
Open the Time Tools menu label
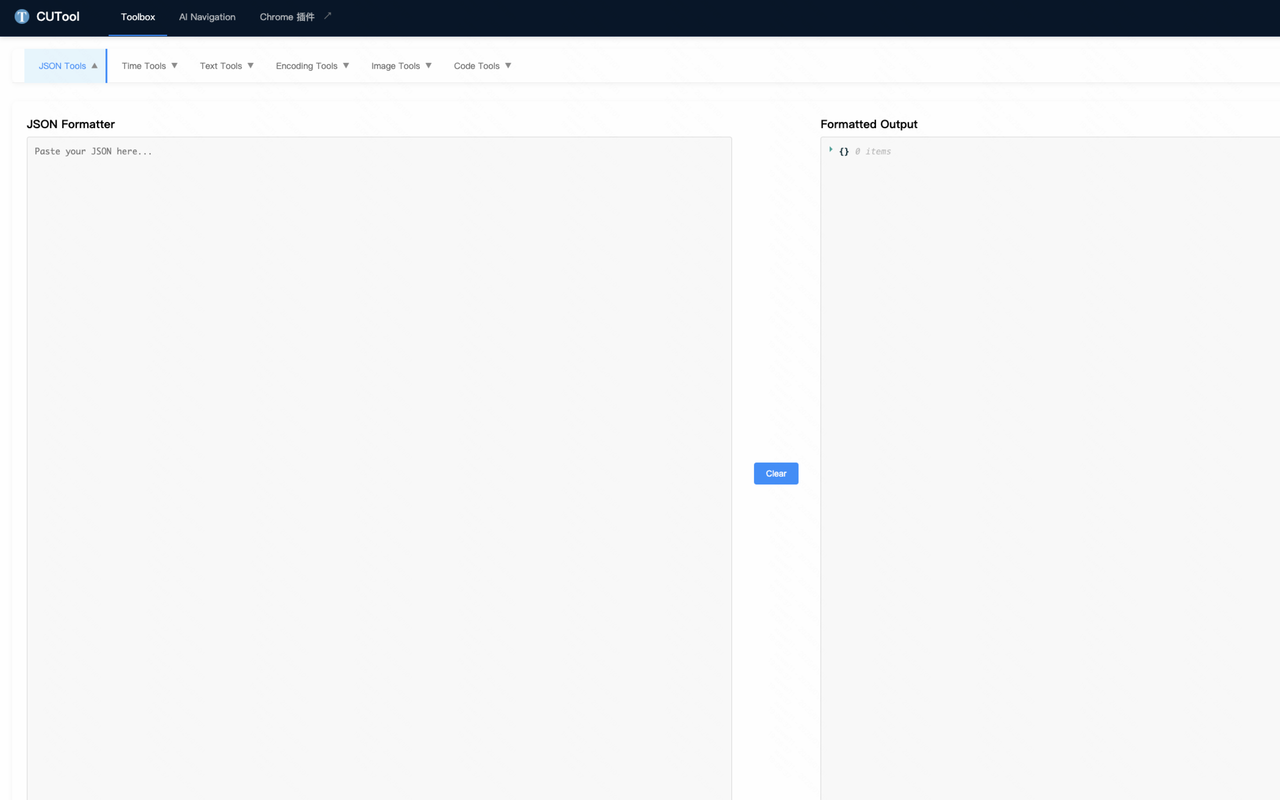[144, 66]
